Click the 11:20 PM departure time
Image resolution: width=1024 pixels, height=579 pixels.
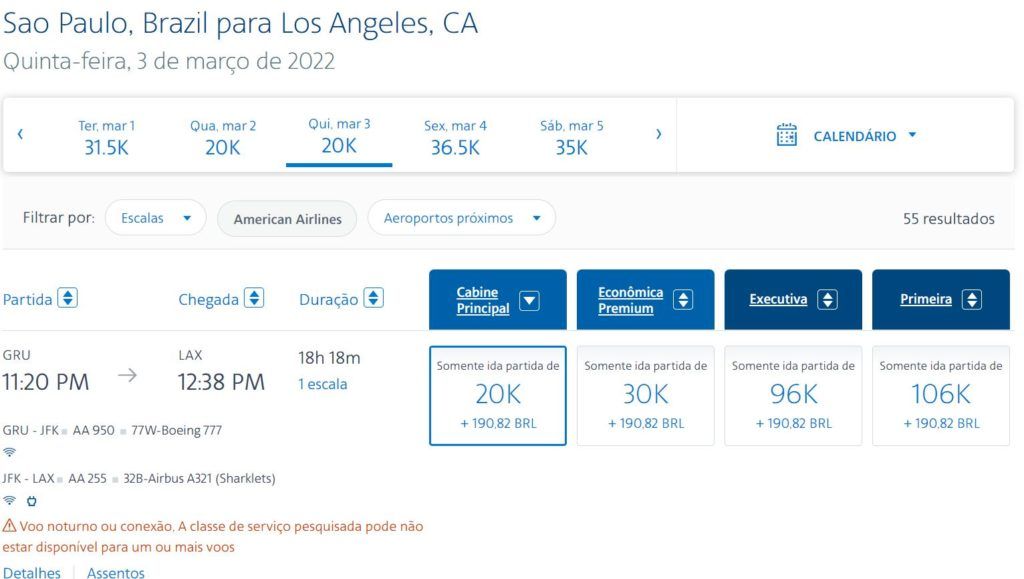(x=46, y=382)
